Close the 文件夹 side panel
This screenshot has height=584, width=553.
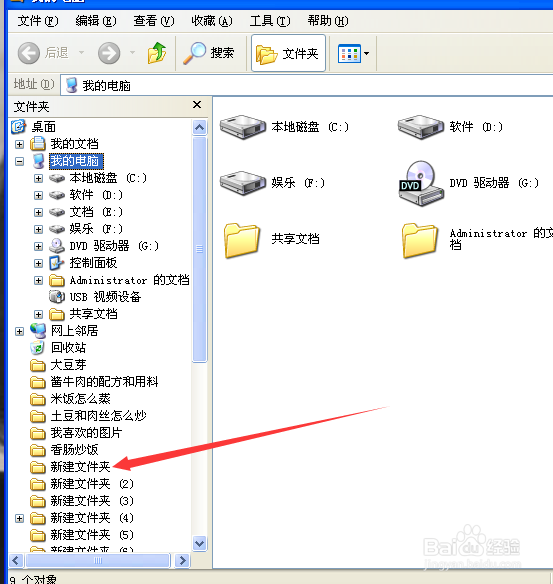(x=197, y=105)
